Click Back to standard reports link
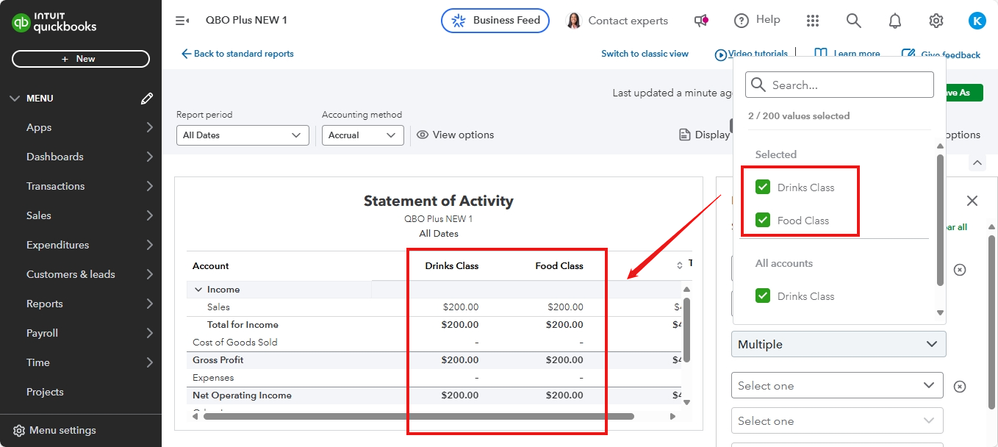Screen dimensions: 998x447 click(238, 54)
